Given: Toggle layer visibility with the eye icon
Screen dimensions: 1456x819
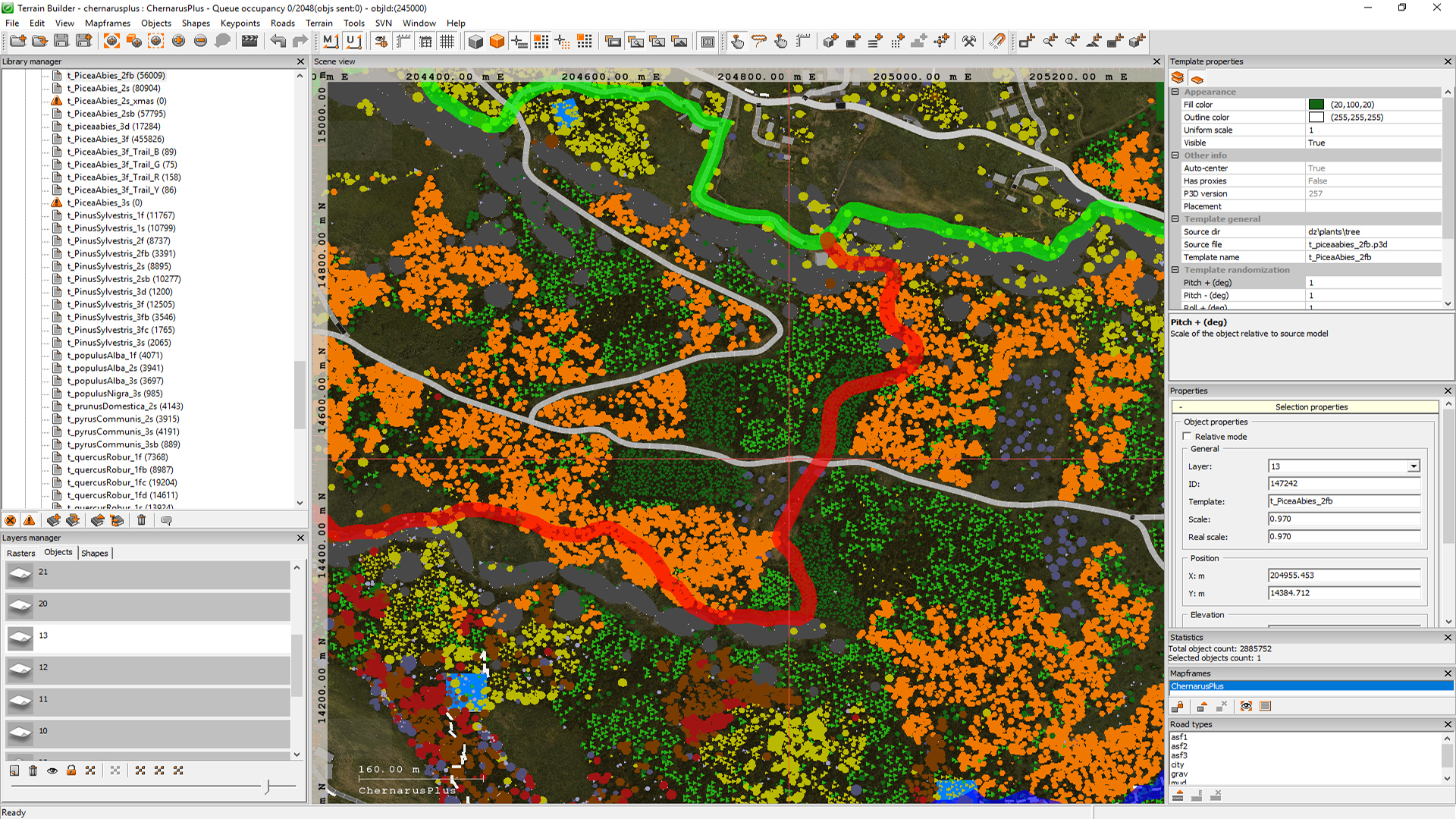Looking at the screenshot, I should click(52, 770).
